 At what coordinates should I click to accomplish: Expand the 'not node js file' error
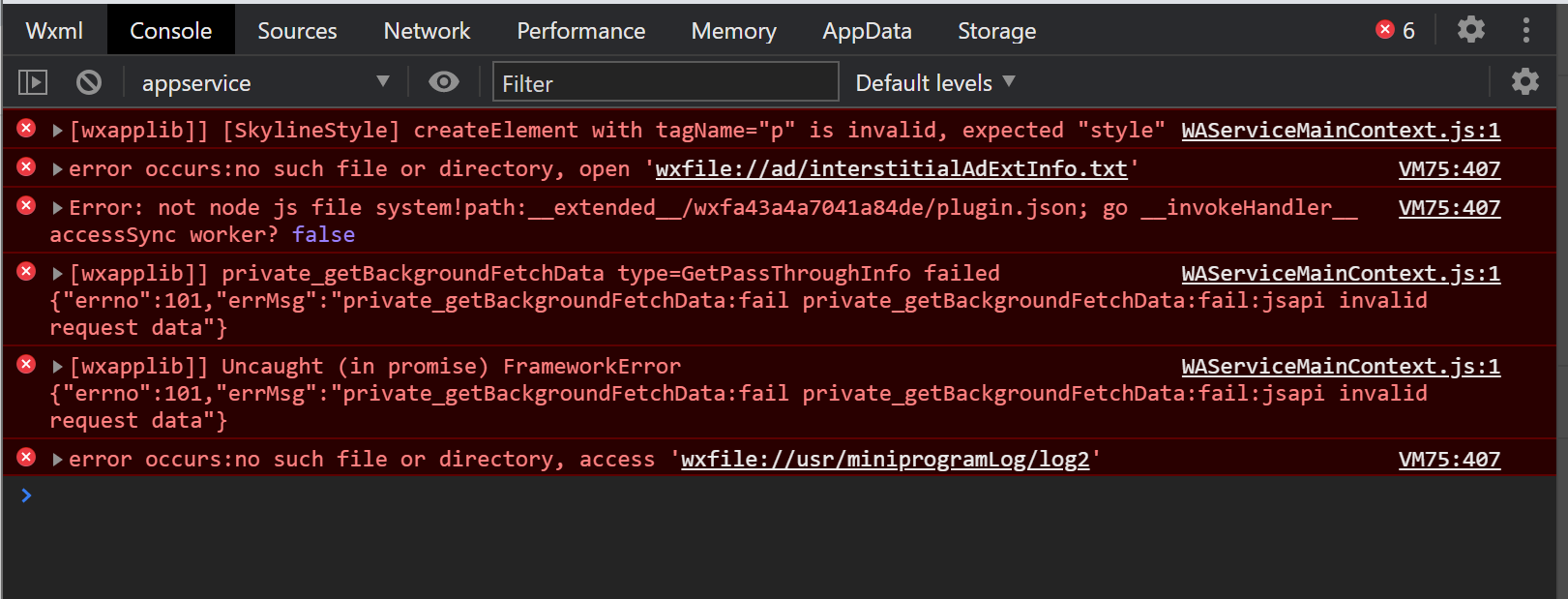58,208
